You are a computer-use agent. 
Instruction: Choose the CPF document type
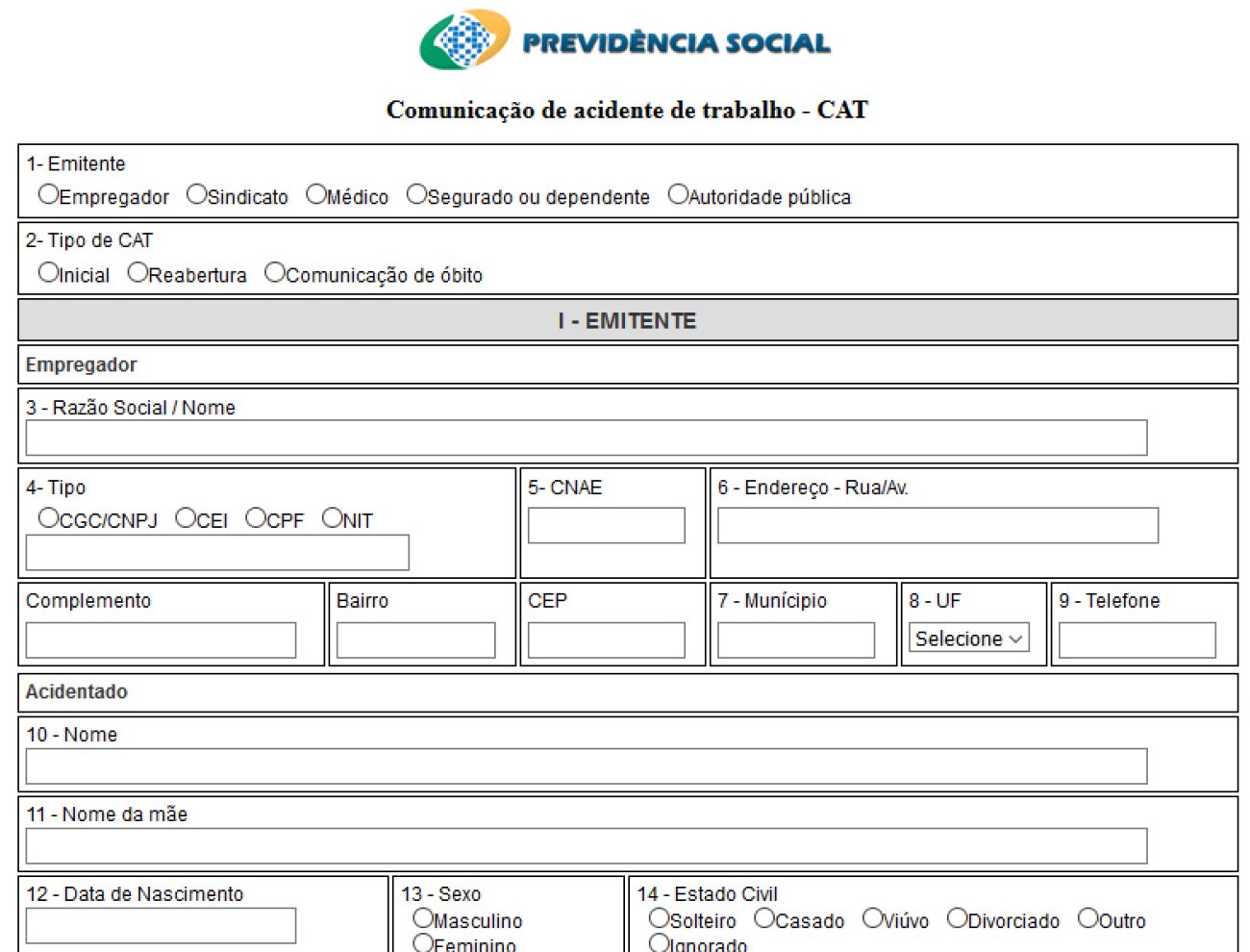tap(256, 517)
